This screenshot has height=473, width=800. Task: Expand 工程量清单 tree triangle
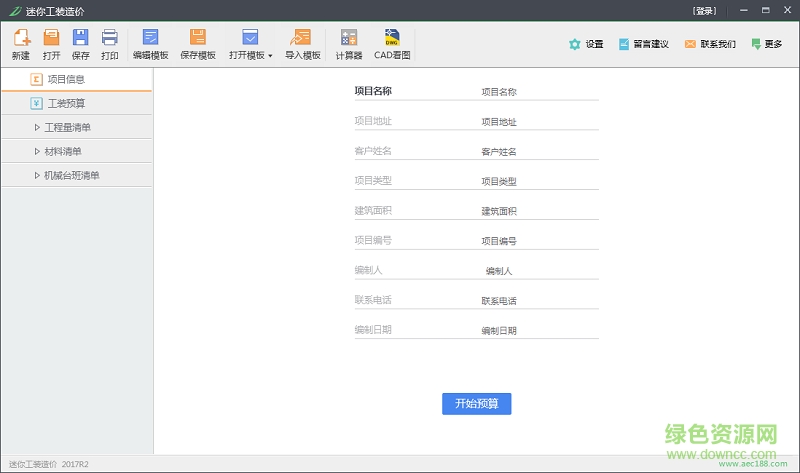37,128
